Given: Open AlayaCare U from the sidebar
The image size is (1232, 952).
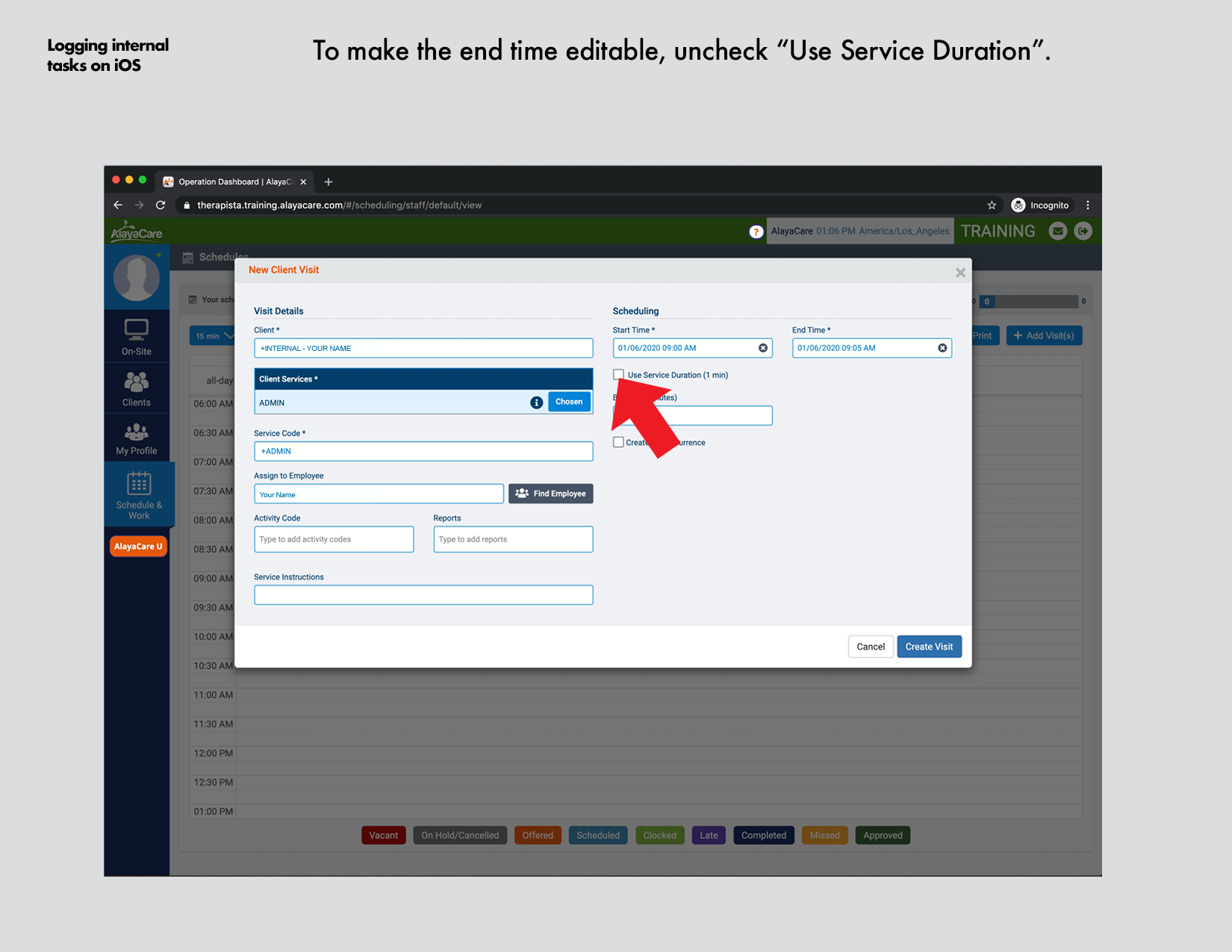Looking at the screenshot, I should tap(137, 546).
